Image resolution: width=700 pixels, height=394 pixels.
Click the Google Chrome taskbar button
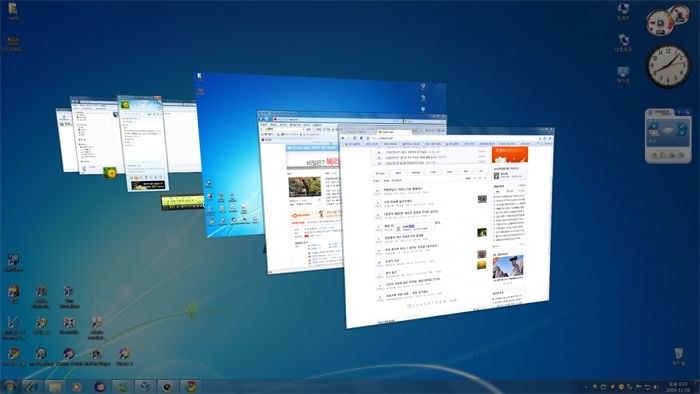pos(191,386)
